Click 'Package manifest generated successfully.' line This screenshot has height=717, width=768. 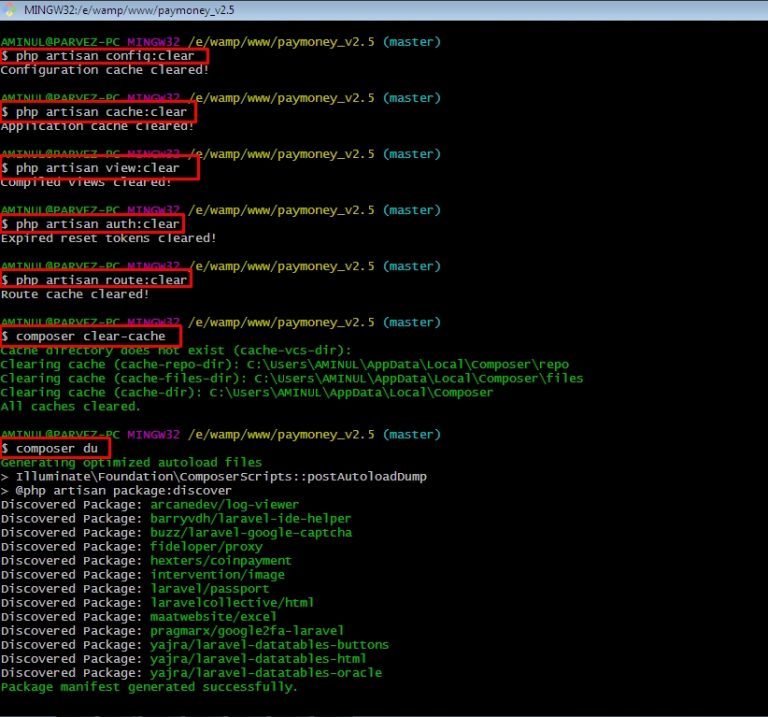149,687
